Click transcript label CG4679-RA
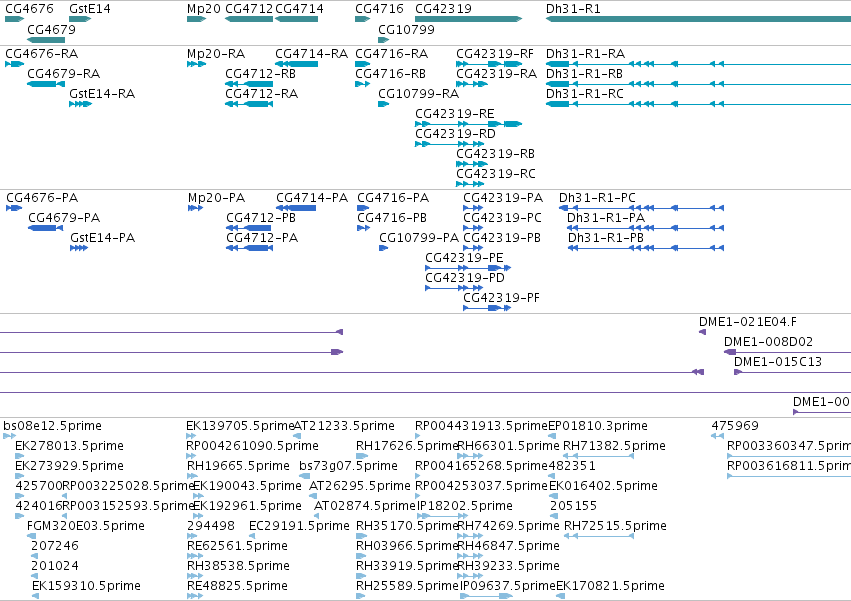This screenshot has width=851, height=601. [63, 74]
